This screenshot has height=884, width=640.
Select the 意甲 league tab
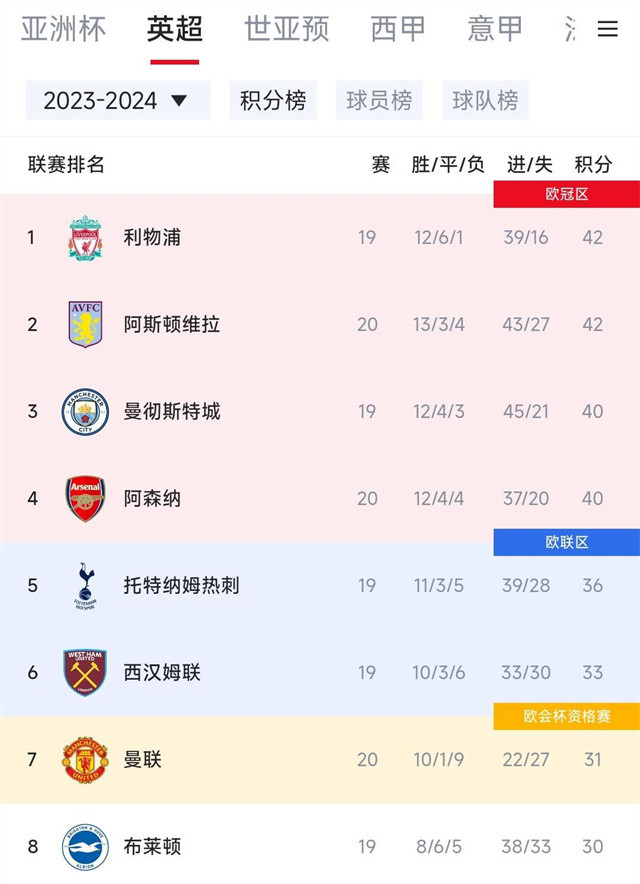click(495, 29)
